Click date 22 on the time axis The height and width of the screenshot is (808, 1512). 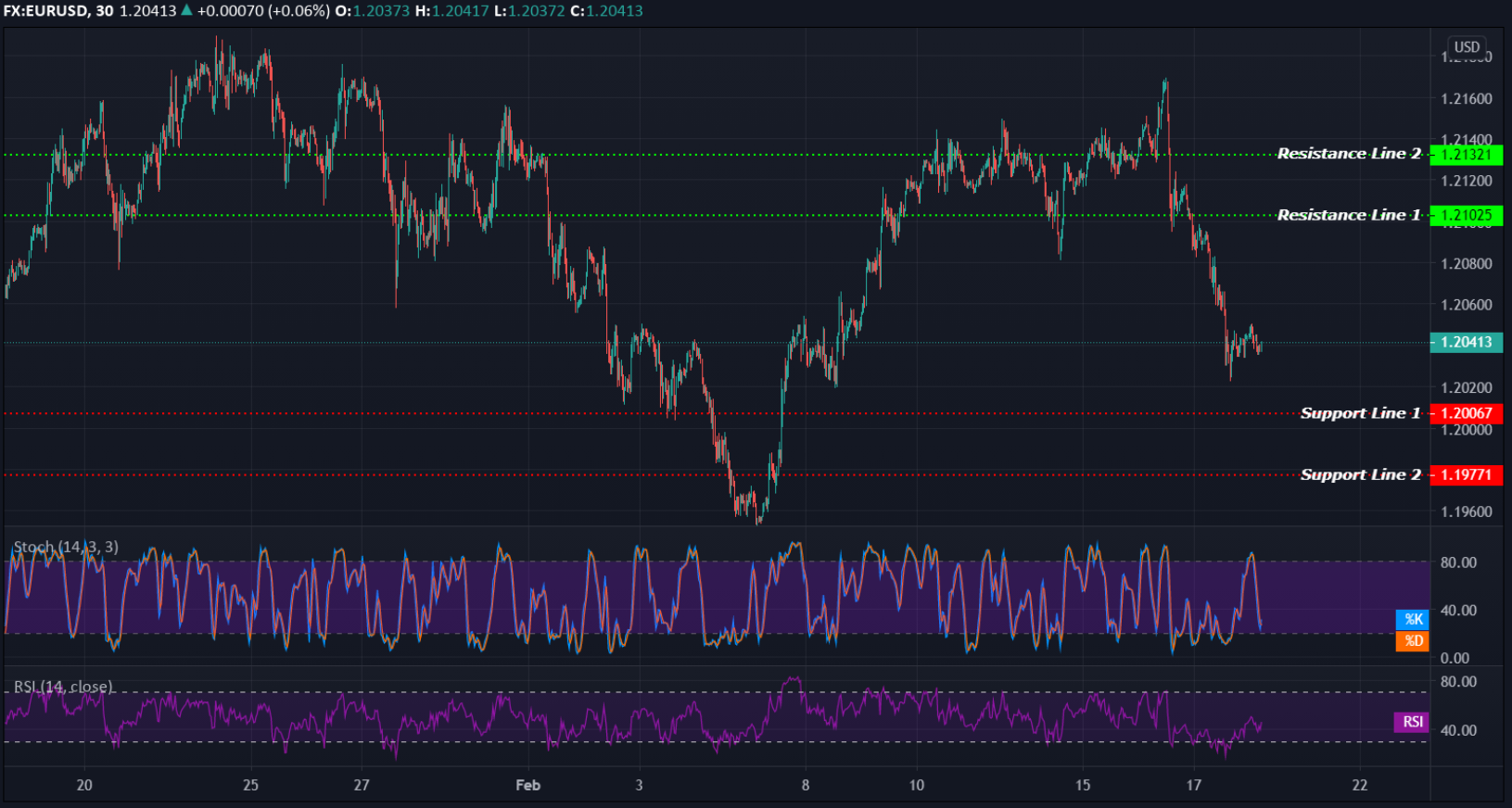coord(1360,785)
